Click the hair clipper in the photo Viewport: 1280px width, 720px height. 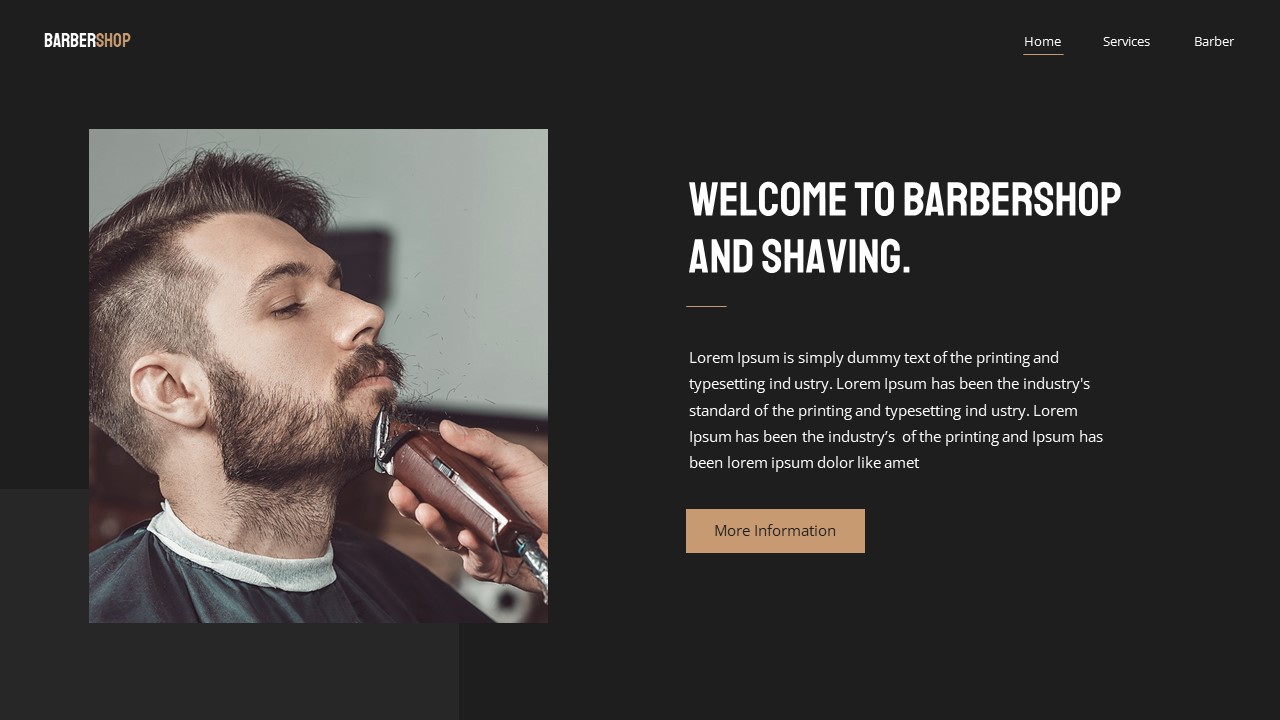pyautogui.click(x=455, y=490)
